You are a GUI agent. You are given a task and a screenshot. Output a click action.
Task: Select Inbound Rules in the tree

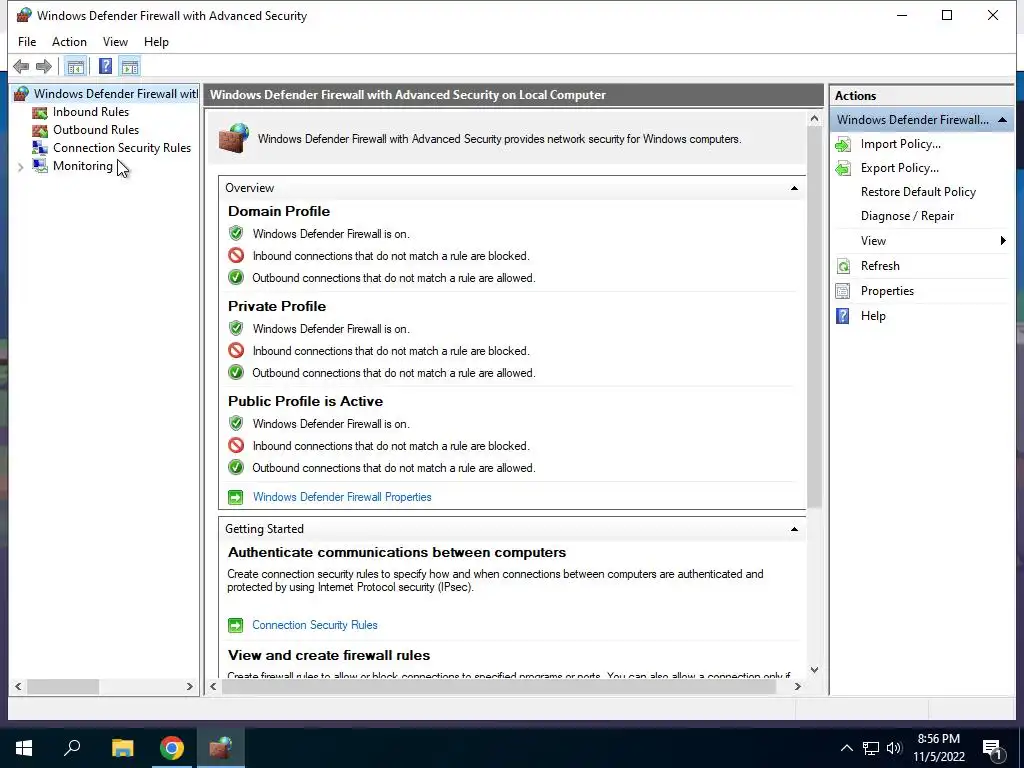(91, 112)
